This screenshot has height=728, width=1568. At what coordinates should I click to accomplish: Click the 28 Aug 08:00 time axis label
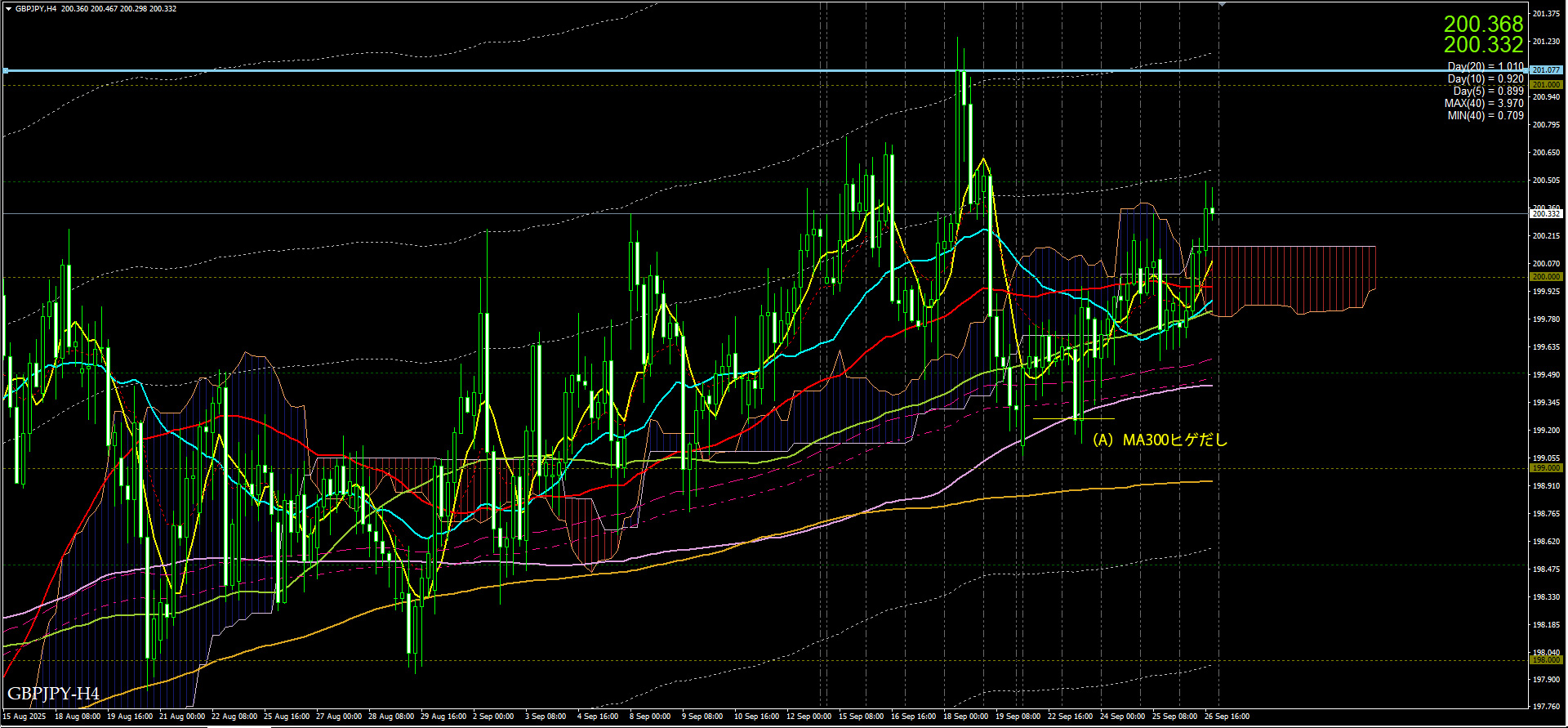point(391,717)
